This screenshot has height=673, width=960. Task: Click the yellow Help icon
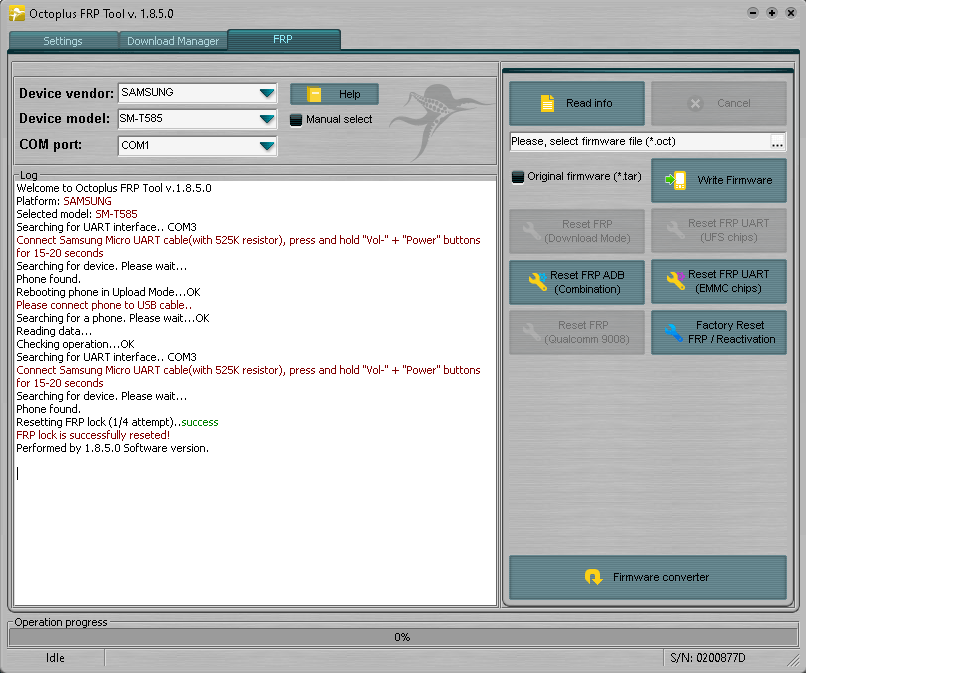point(314,94)
